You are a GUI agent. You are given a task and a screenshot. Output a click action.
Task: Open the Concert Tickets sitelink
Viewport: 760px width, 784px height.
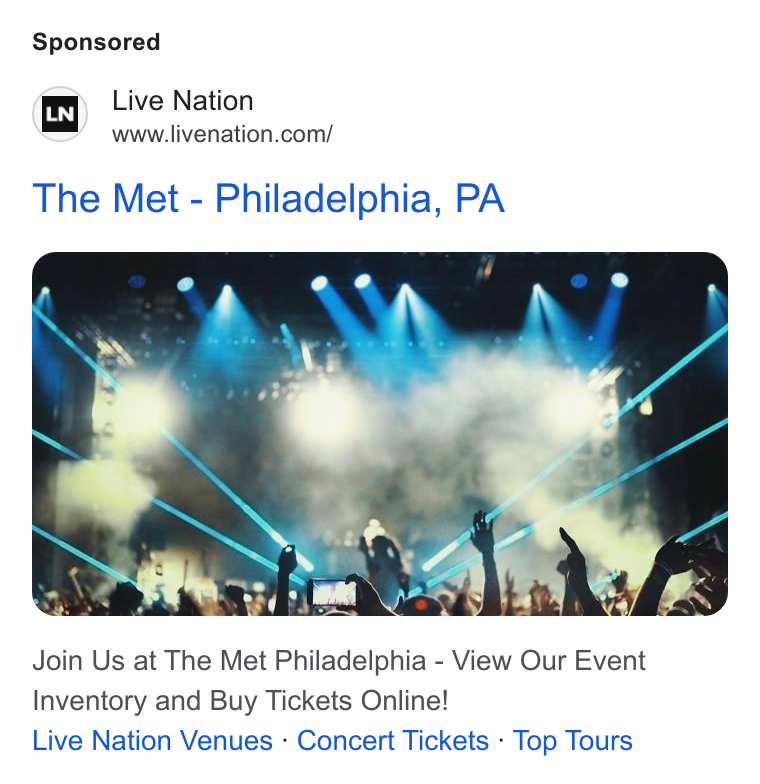[392, 740]
